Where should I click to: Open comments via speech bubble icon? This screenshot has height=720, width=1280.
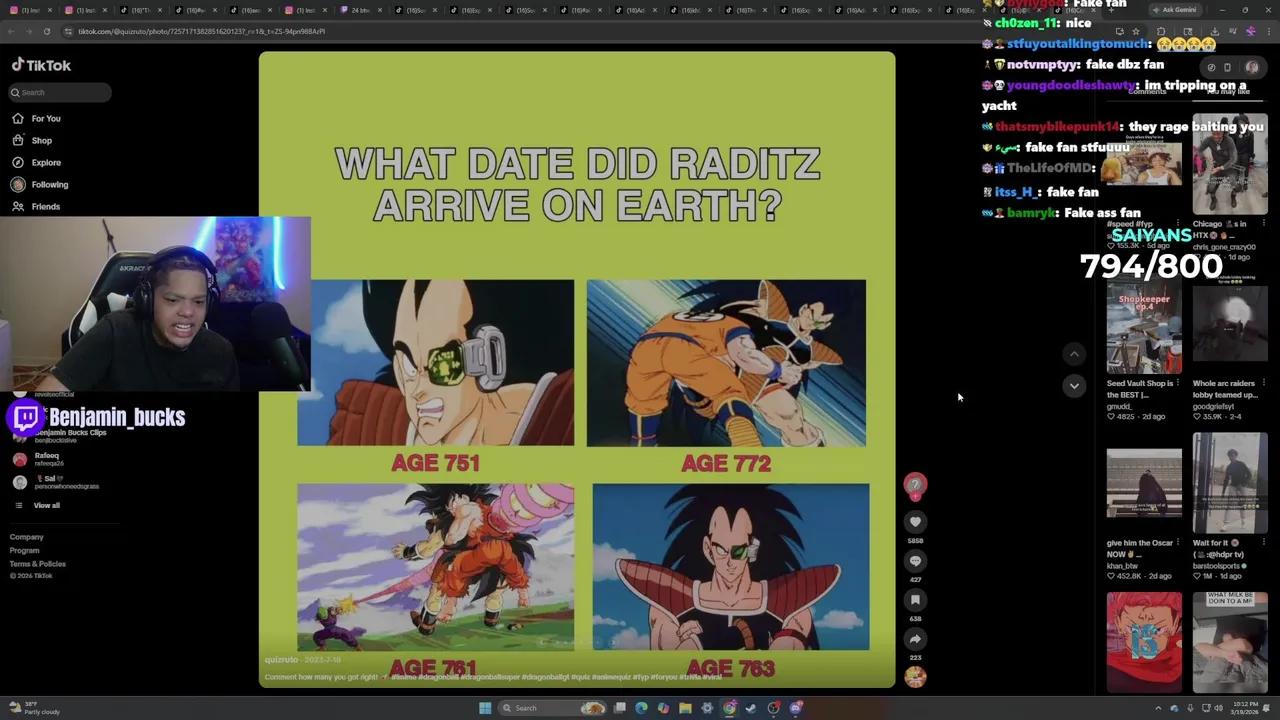click(x=915, y=561)
